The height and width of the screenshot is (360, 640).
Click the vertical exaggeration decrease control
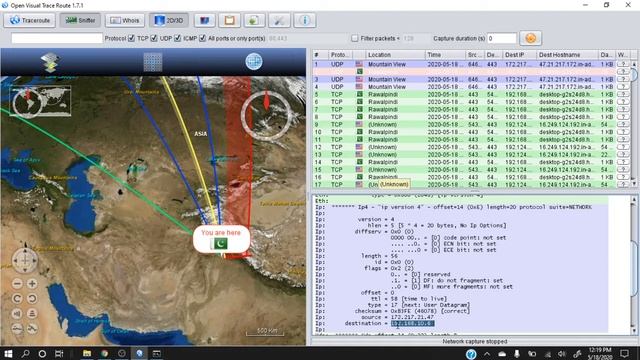17,328
